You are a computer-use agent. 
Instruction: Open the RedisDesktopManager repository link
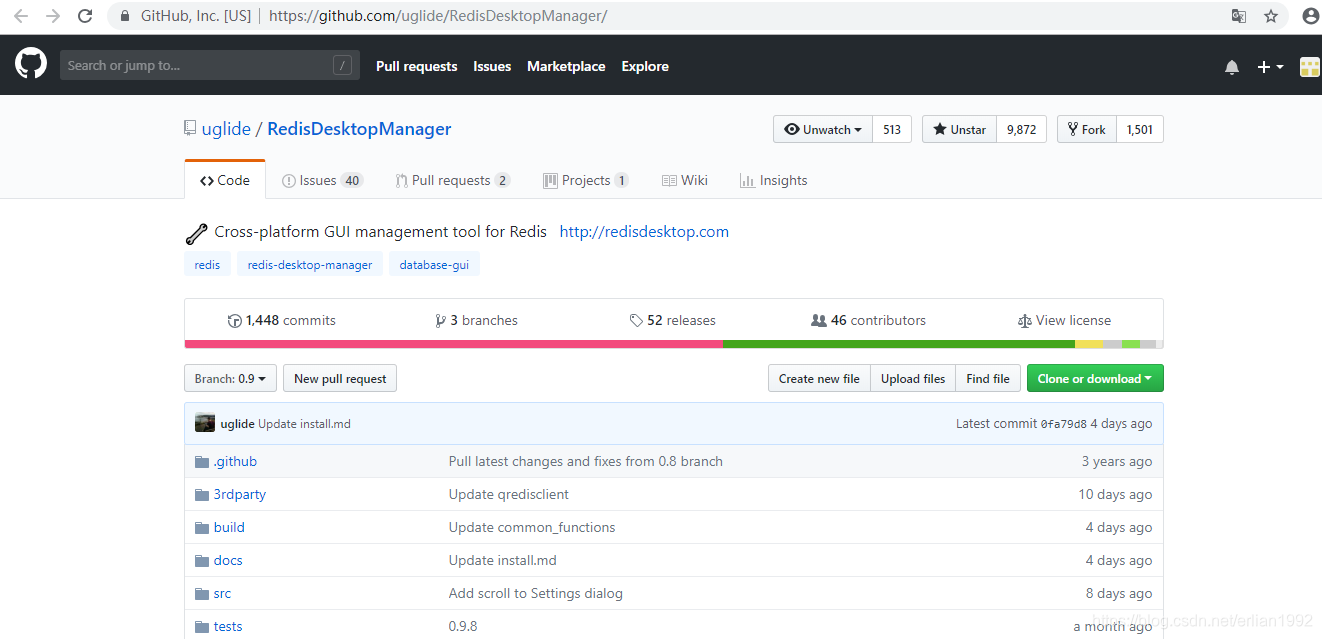click(x=359, y=129)
